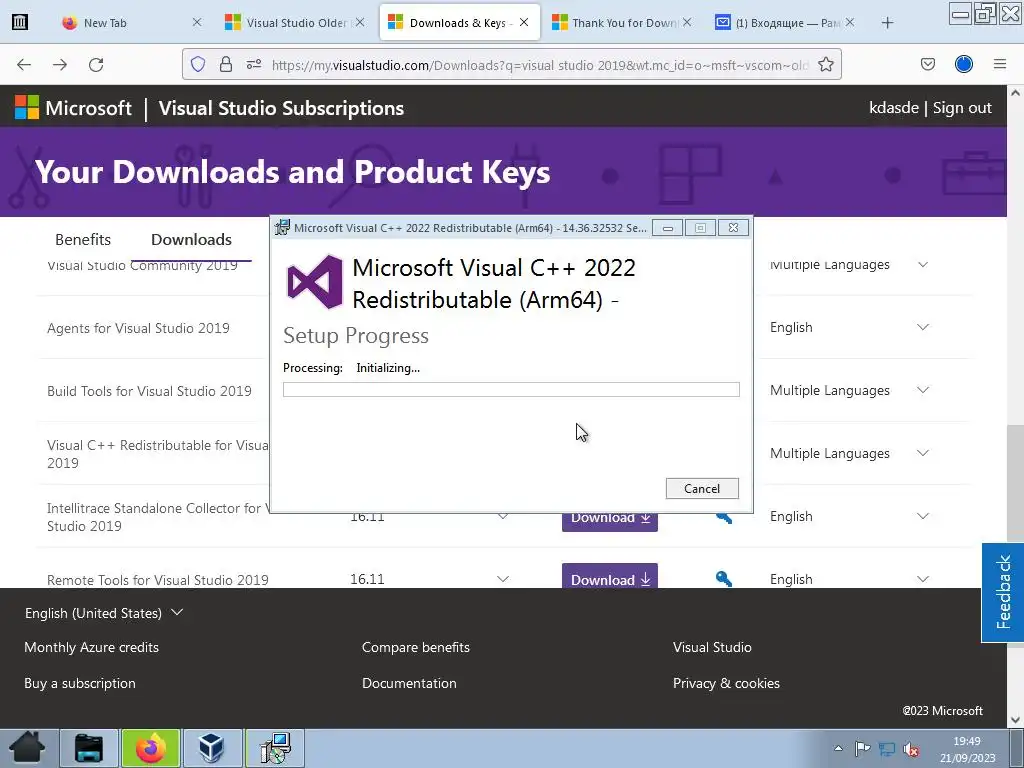Open the file manager taskbar icon
Image resolution: width=1024 pixels, height=768 pixels.
click(x=89, y=748)
